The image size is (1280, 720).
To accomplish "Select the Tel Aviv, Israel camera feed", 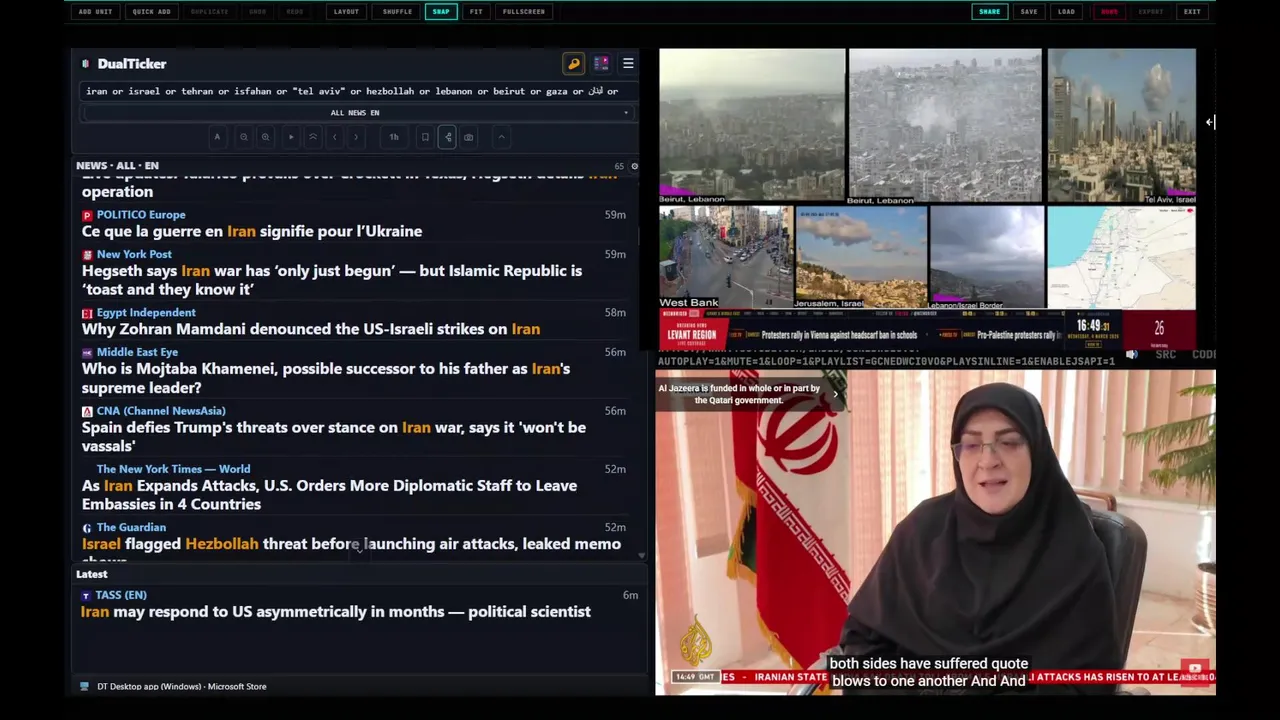I will tap(1121, 126).
